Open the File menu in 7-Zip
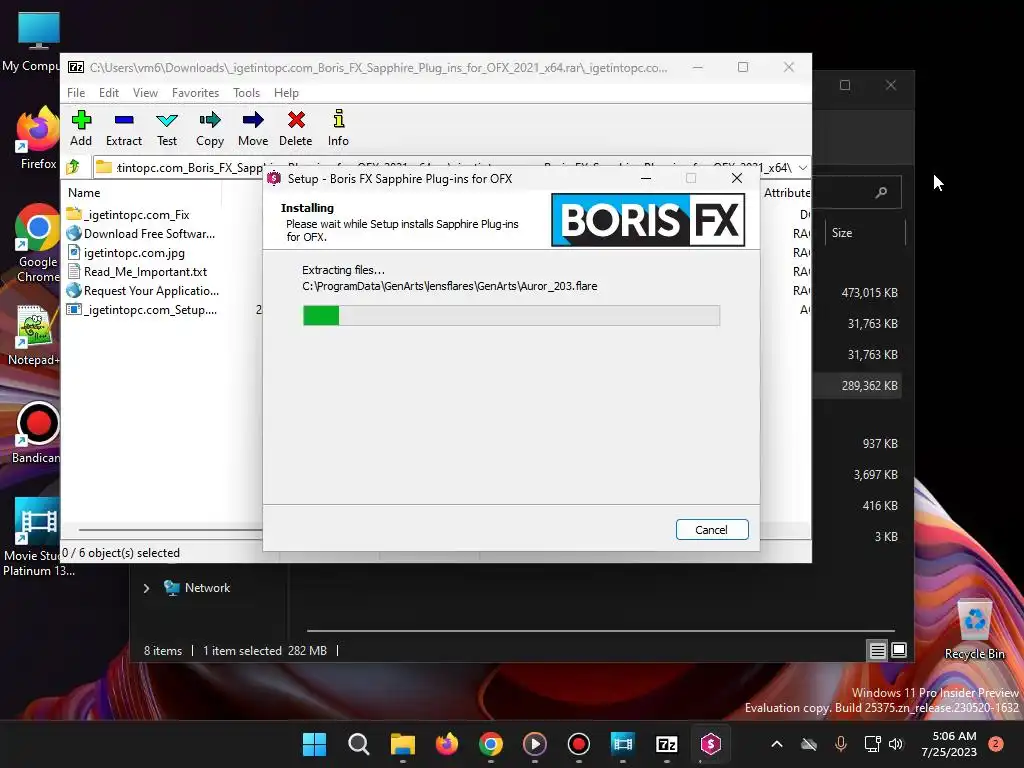Screen dimensions: 1024x768 click(76, 93)
